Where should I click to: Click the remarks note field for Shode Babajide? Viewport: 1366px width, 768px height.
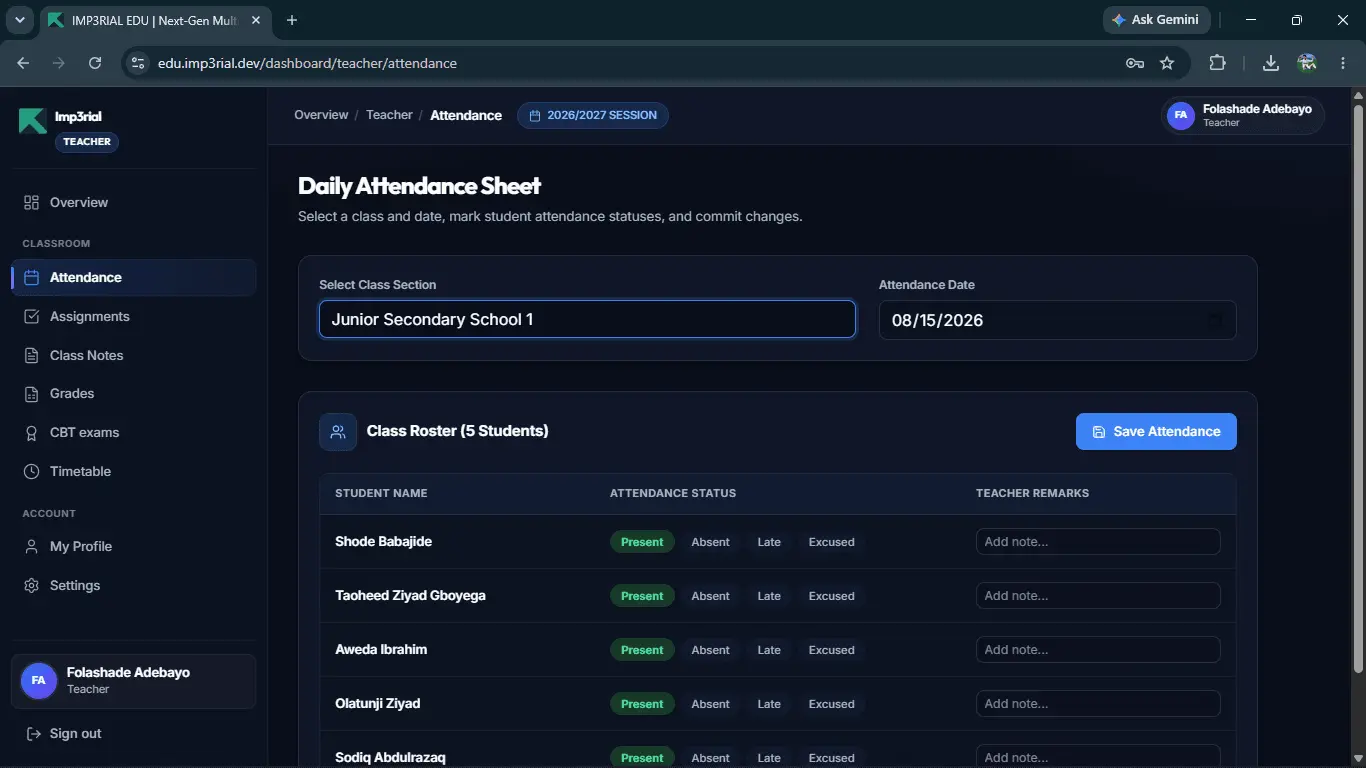click(1098, 542)
